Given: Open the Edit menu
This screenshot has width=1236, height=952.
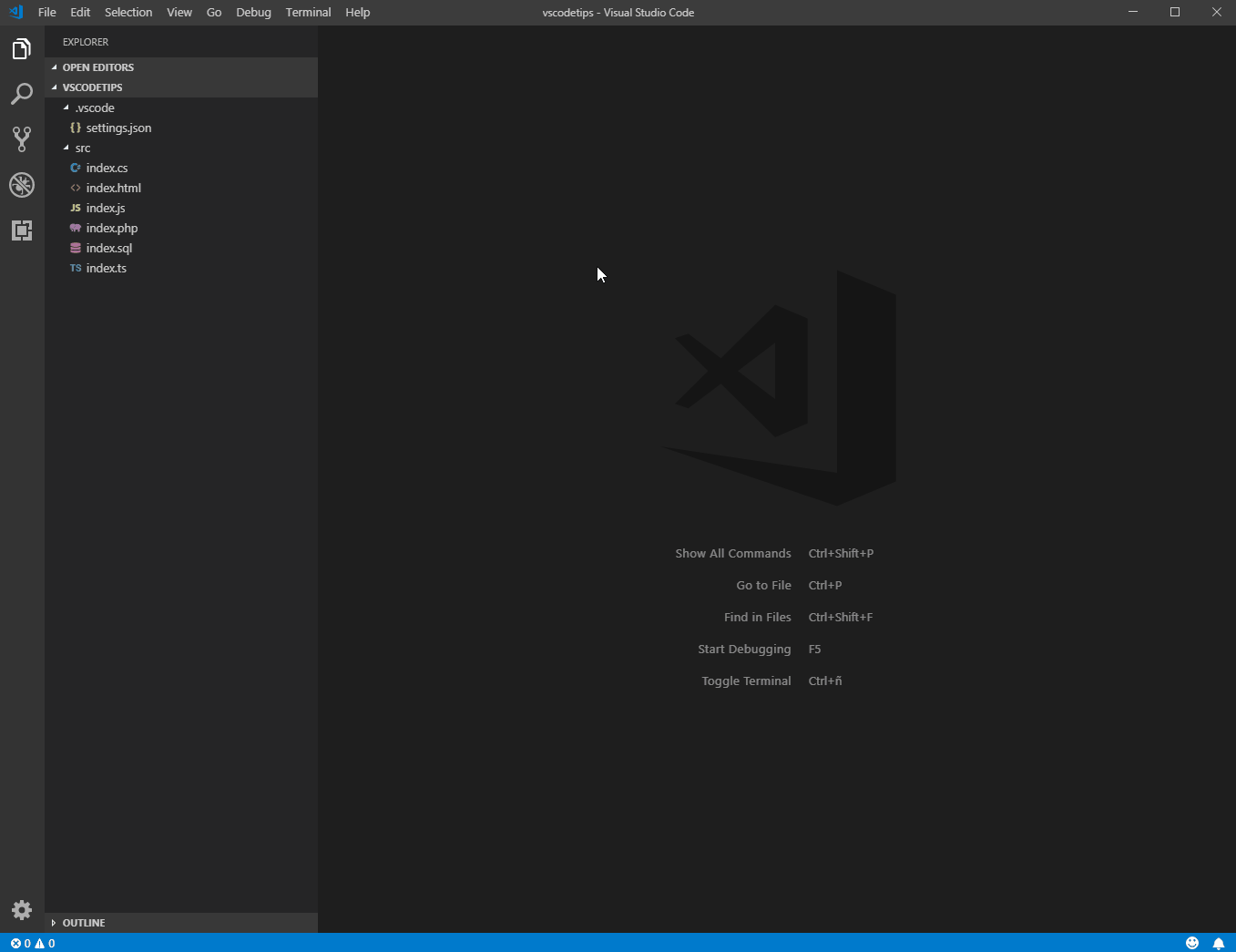Looking at the screenshot, I should (80, 12).
